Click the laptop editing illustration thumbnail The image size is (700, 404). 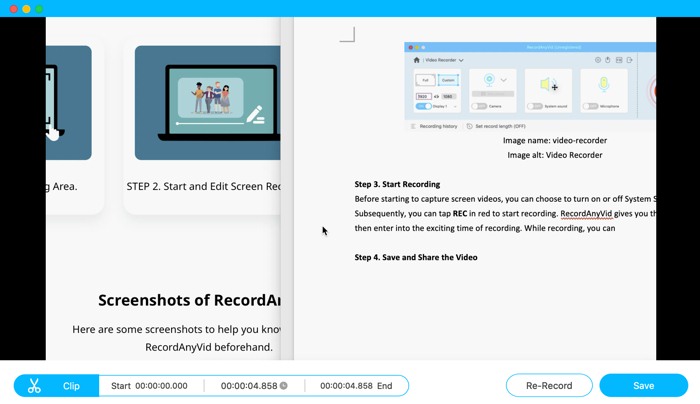208,103
